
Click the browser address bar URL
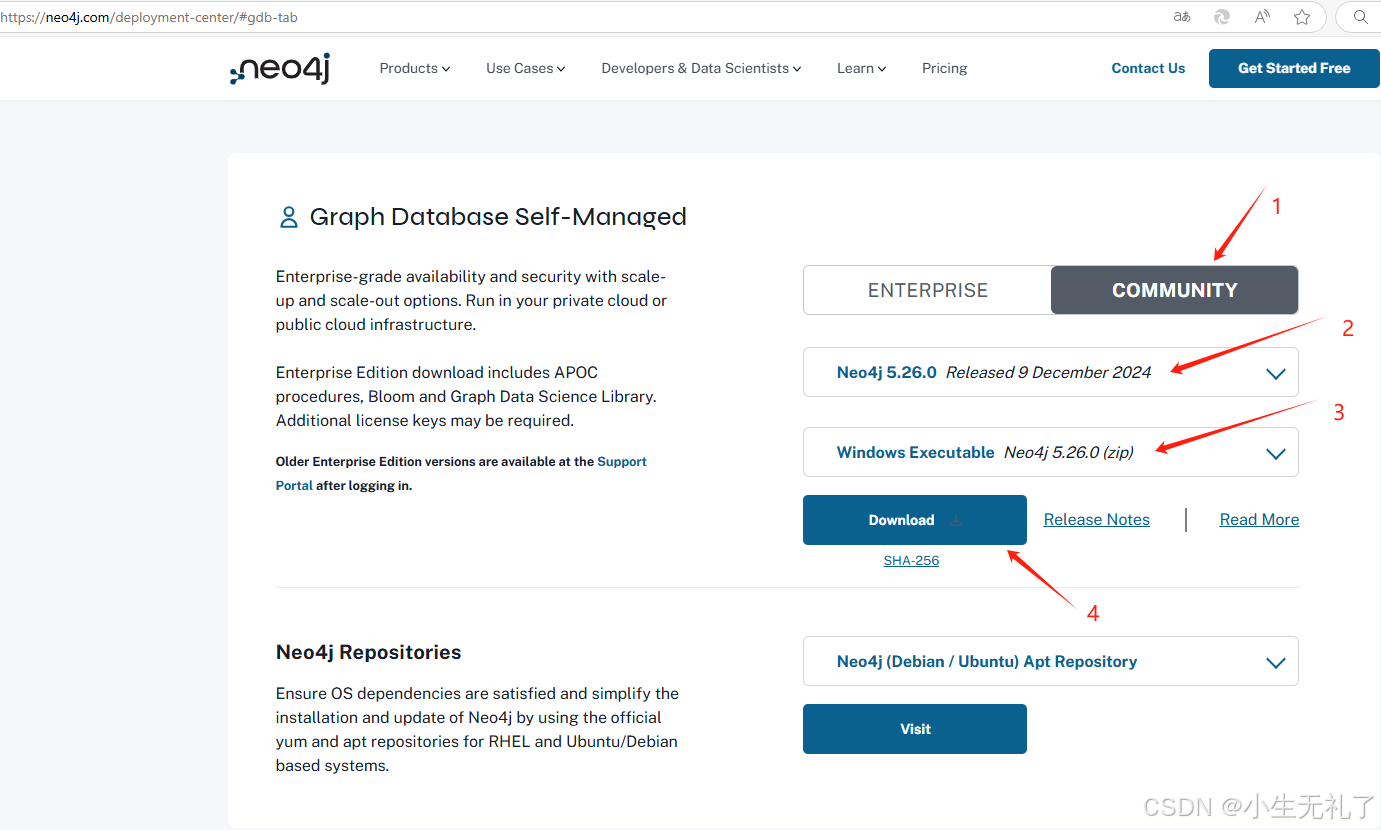point(149,17)
